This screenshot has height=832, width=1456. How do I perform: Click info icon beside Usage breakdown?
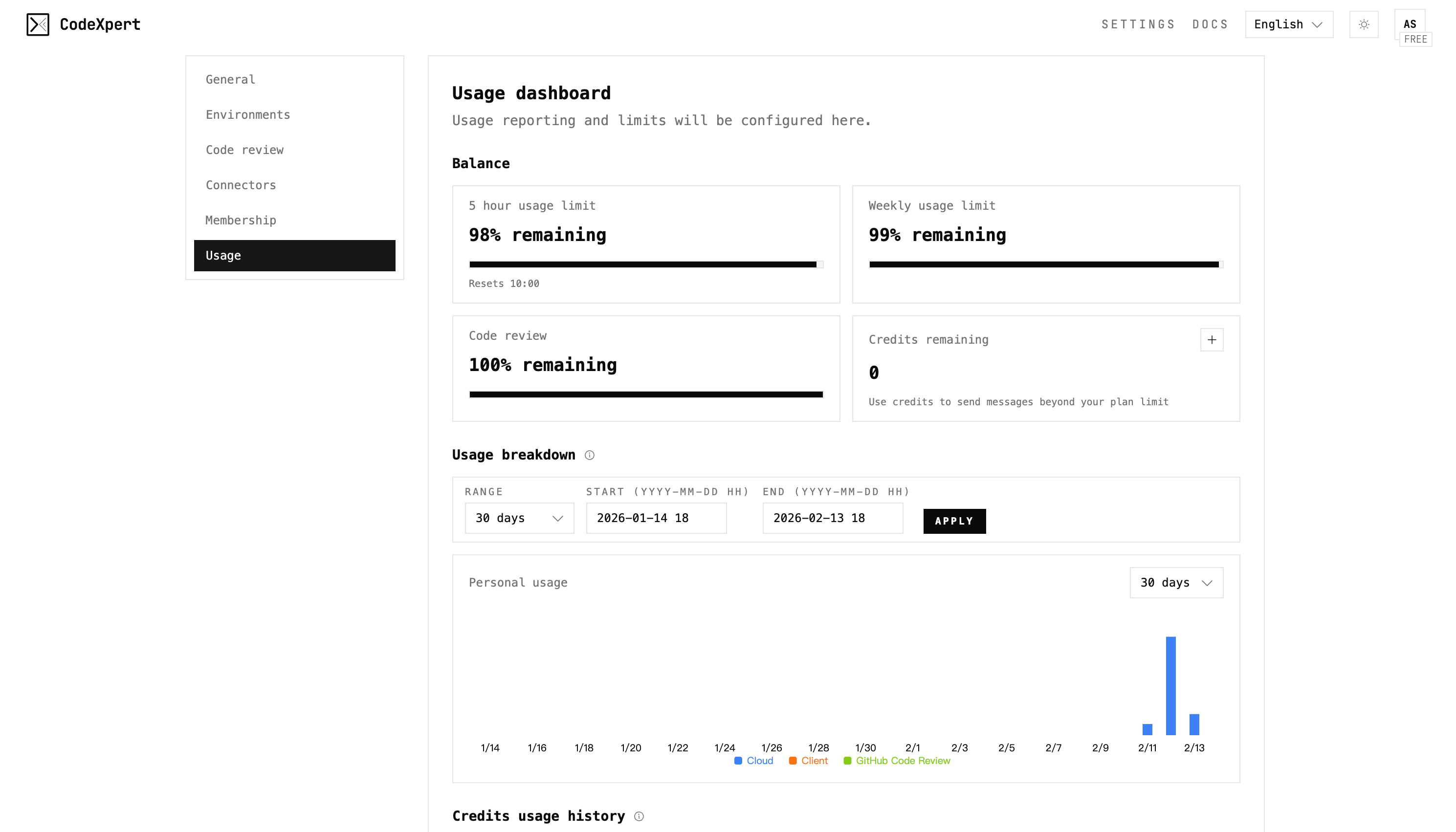click(590, 455)
